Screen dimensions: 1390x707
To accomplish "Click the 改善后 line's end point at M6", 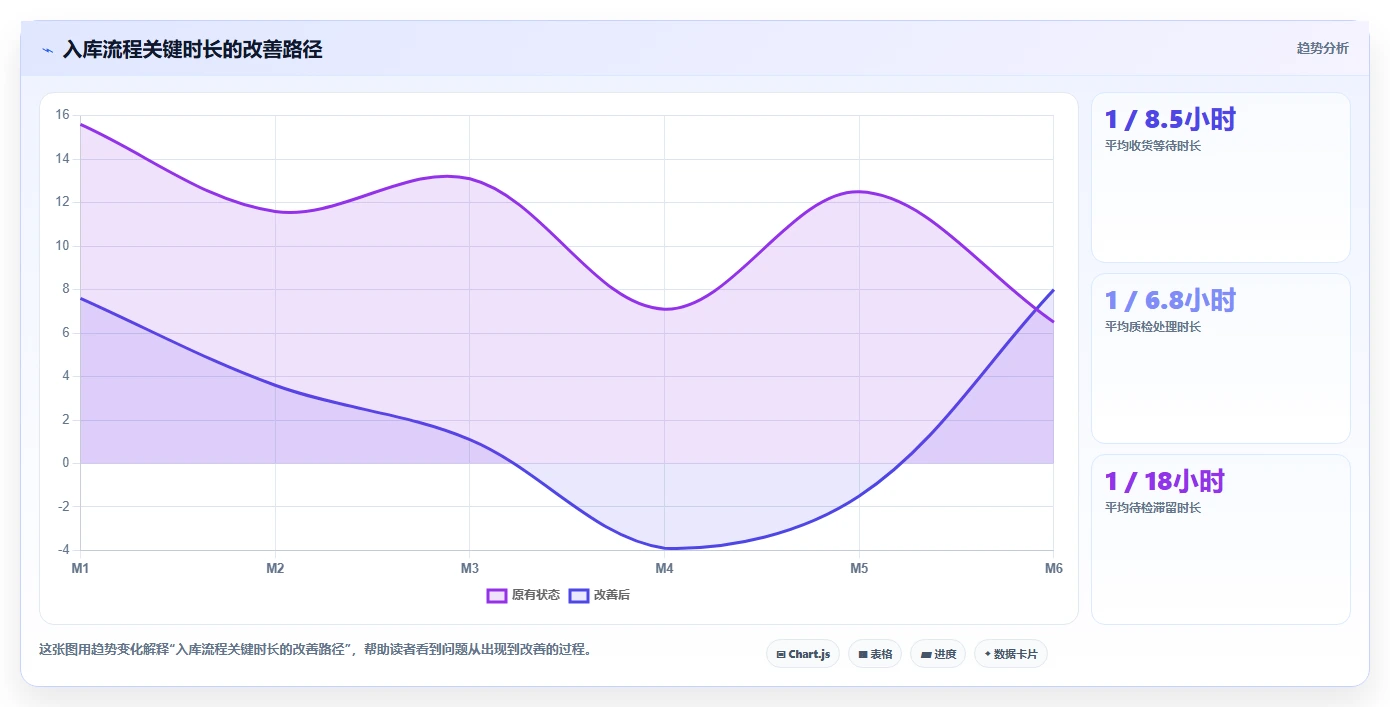I will pos(1053,290).
